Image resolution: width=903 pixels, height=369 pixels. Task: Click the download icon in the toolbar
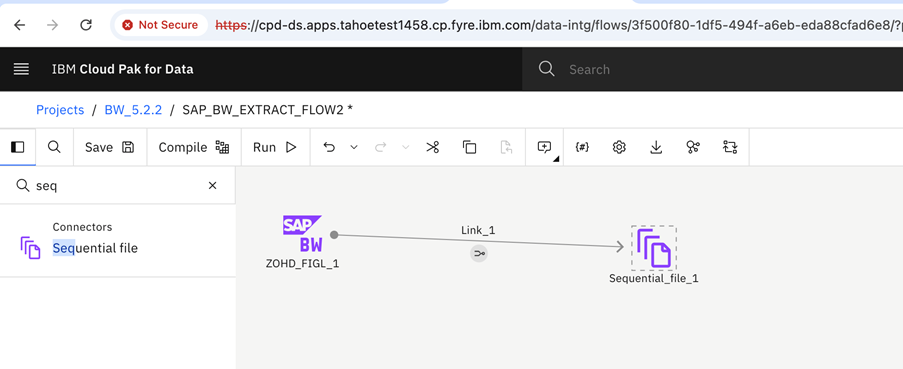coord(656,147)
